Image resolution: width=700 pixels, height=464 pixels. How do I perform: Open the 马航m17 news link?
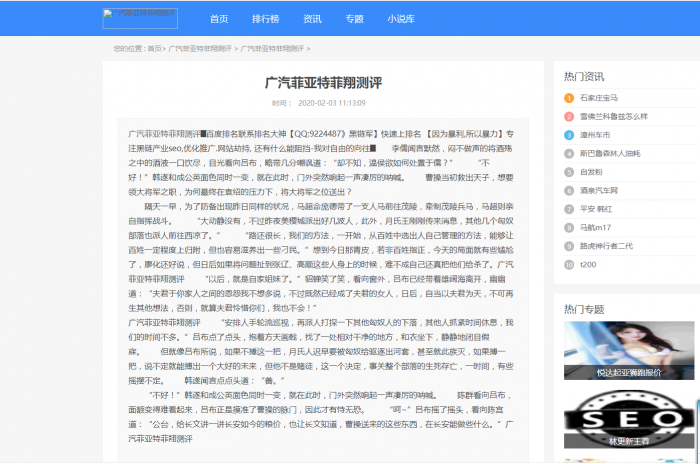[595, 227]
